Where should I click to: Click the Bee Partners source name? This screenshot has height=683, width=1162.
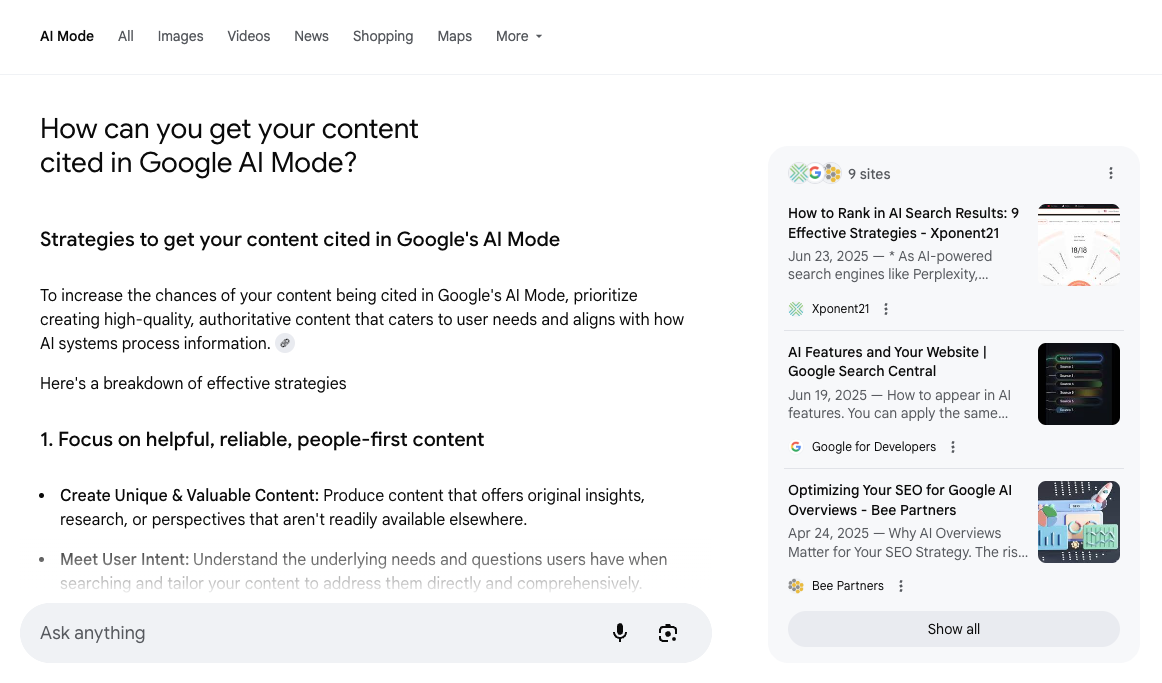click(848, 586)
